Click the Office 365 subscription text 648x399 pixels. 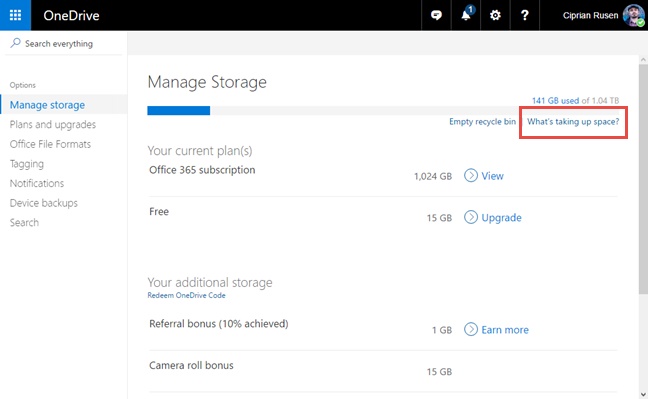[202, 170]
